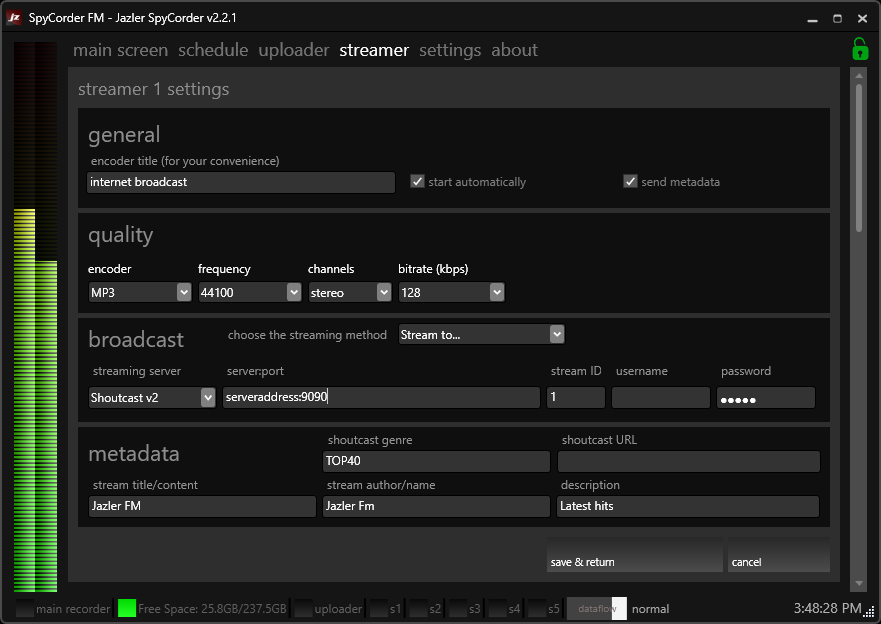Click the audio level VU meter
881x624 pixels.
[x=35, y=317]
